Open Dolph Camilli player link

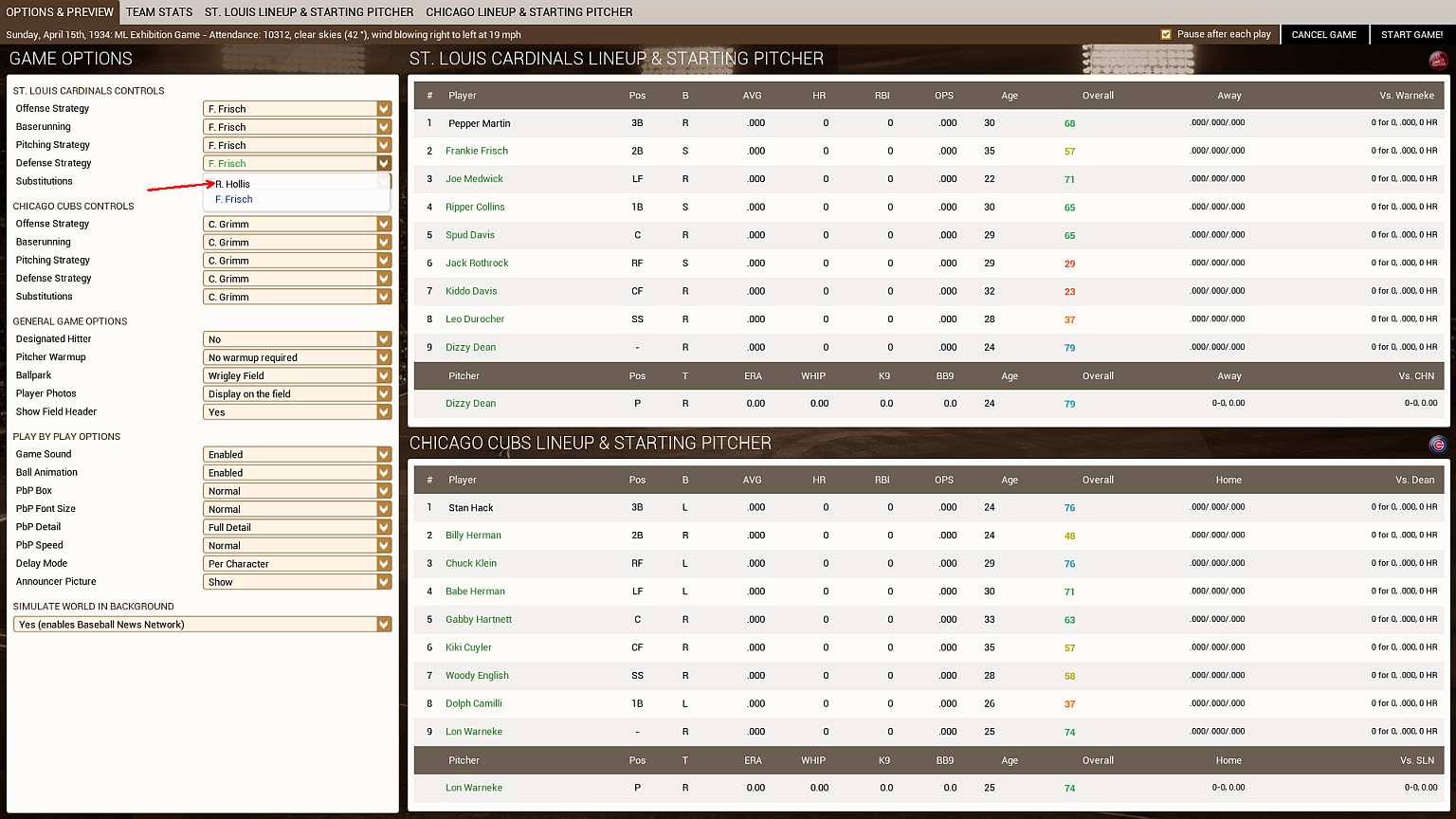point(474,703)
